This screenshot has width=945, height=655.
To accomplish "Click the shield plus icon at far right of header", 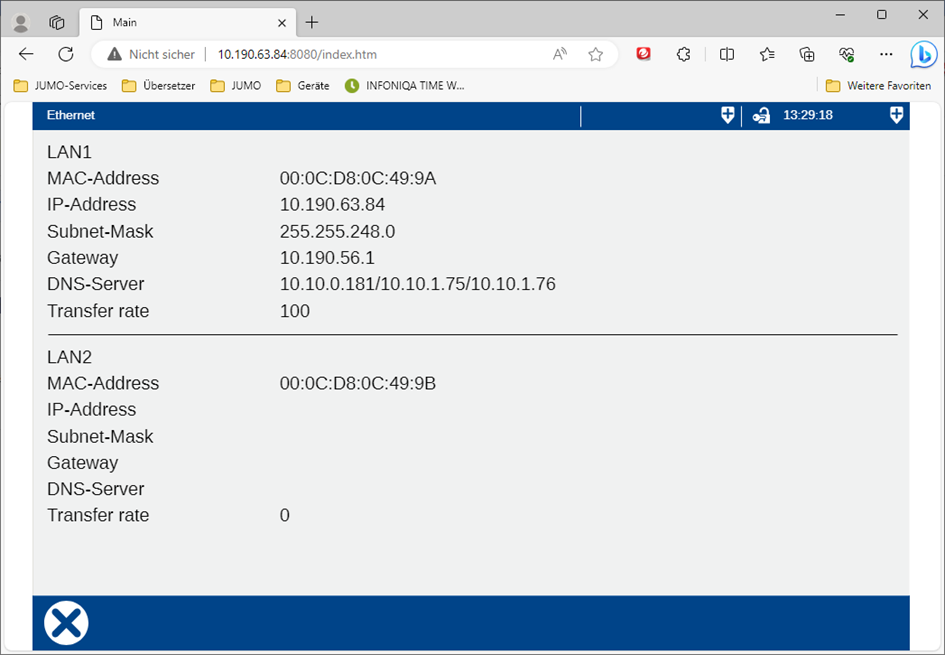I will [x=896, y=116].
